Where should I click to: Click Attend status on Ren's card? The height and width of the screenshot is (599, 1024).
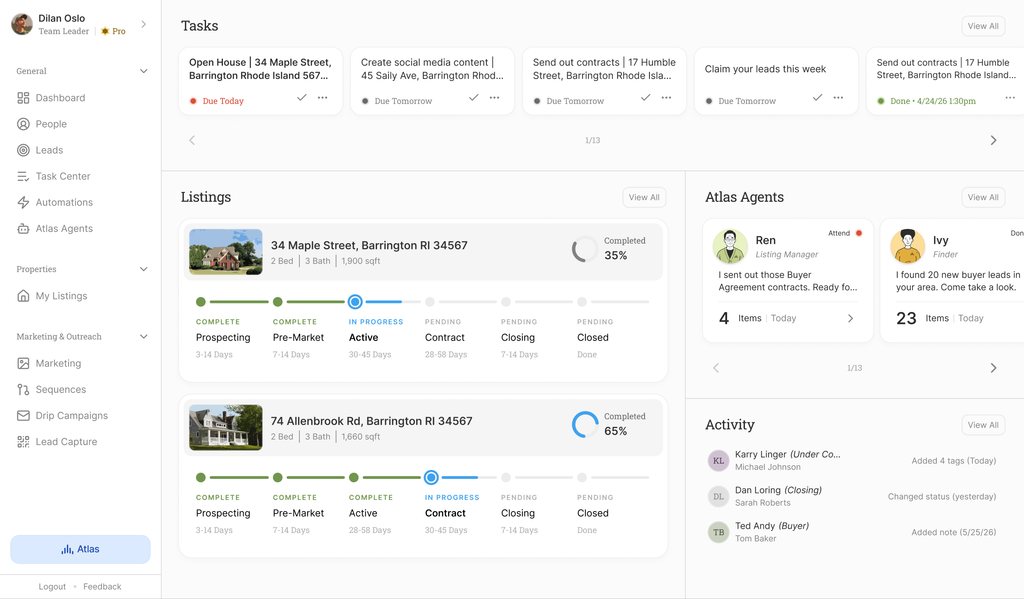click(845, 233)
